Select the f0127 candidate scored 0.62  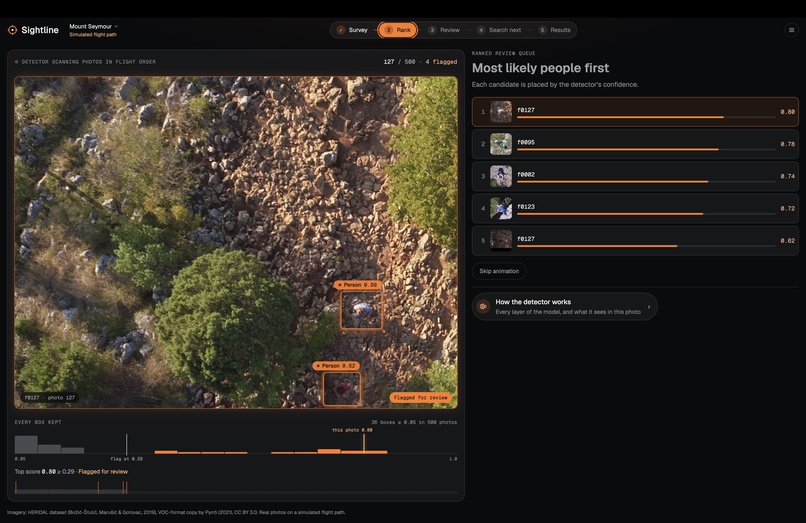pyautogui.click(x=635, y=241)
